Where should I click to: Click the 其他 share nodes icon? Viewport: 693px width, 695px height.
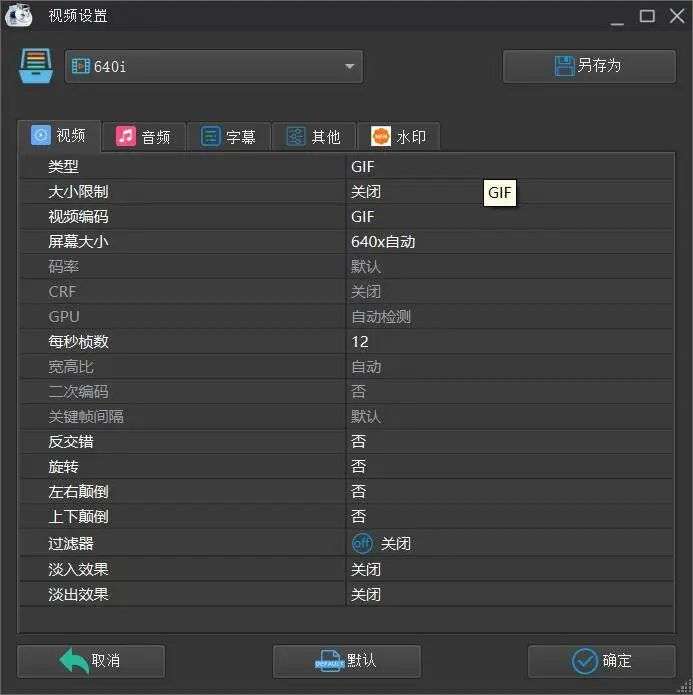(295, 136)
